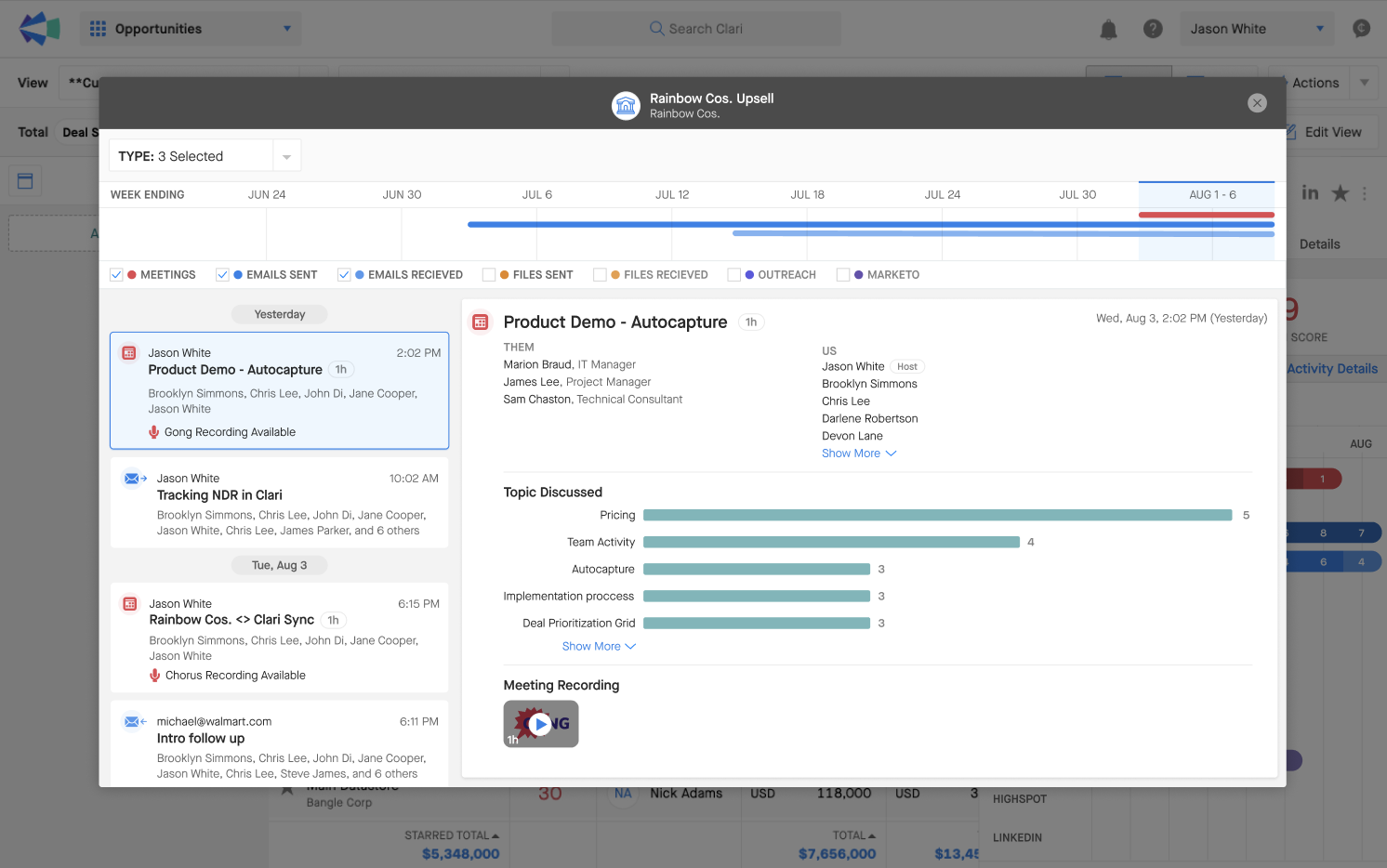Select the JUL 18 week column

(x=807, y=194)
